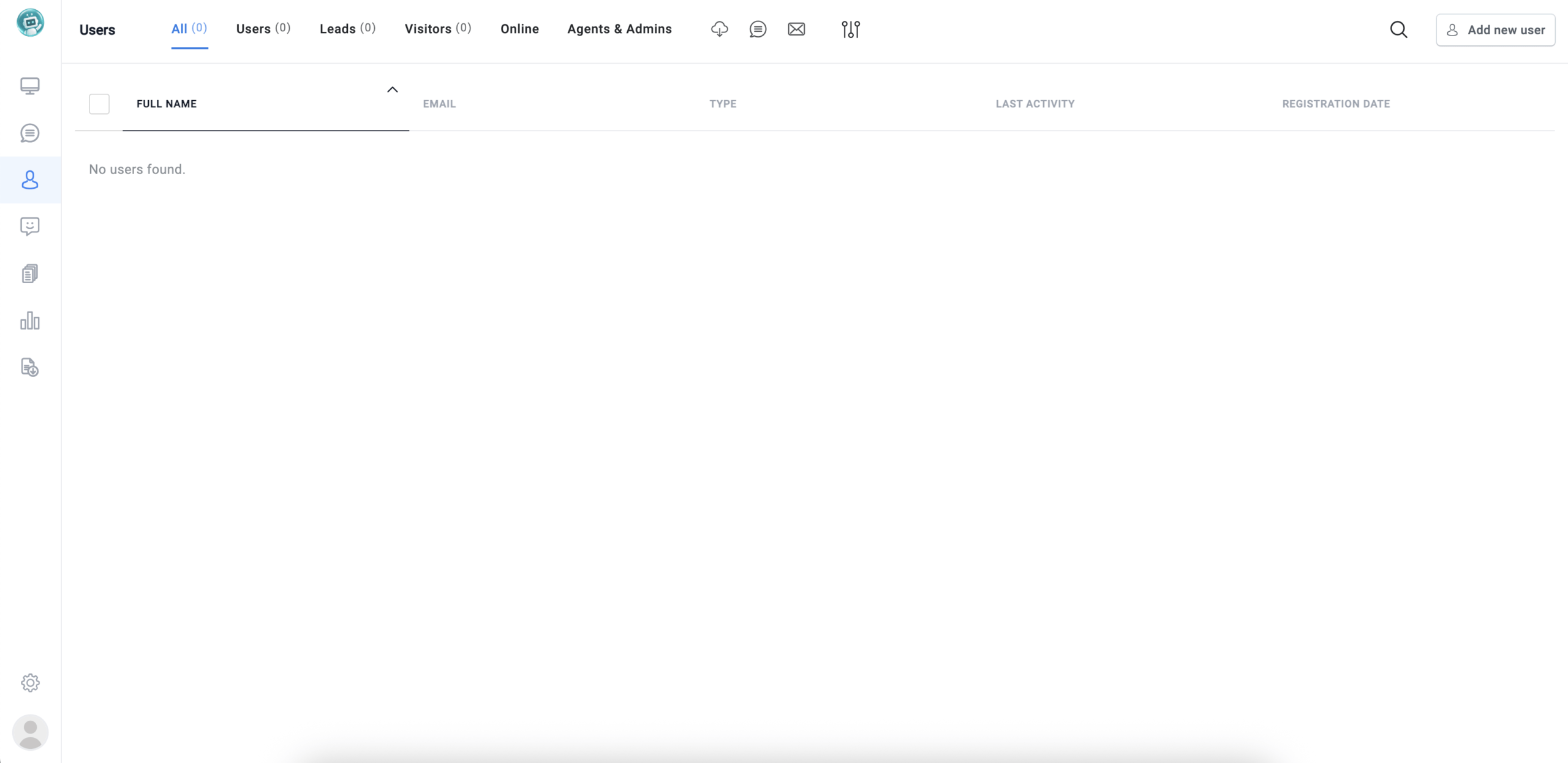Image resolution: width=1568 pixels, height=763 pixels.
Task: Sort by the Last Activity column header
Action: (x=1035, y=104)
